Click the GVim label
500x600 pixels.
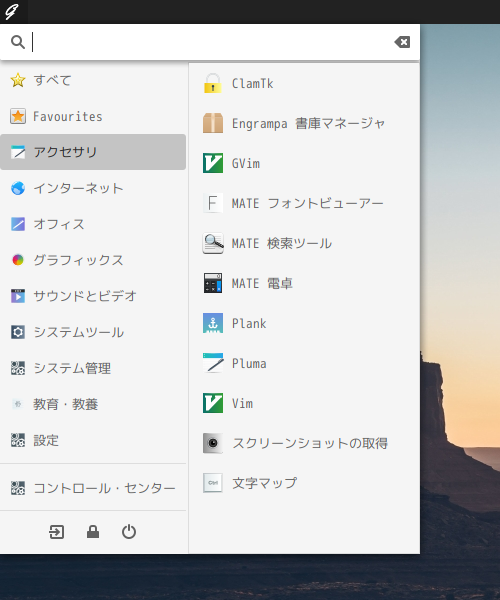coord(246,163)
